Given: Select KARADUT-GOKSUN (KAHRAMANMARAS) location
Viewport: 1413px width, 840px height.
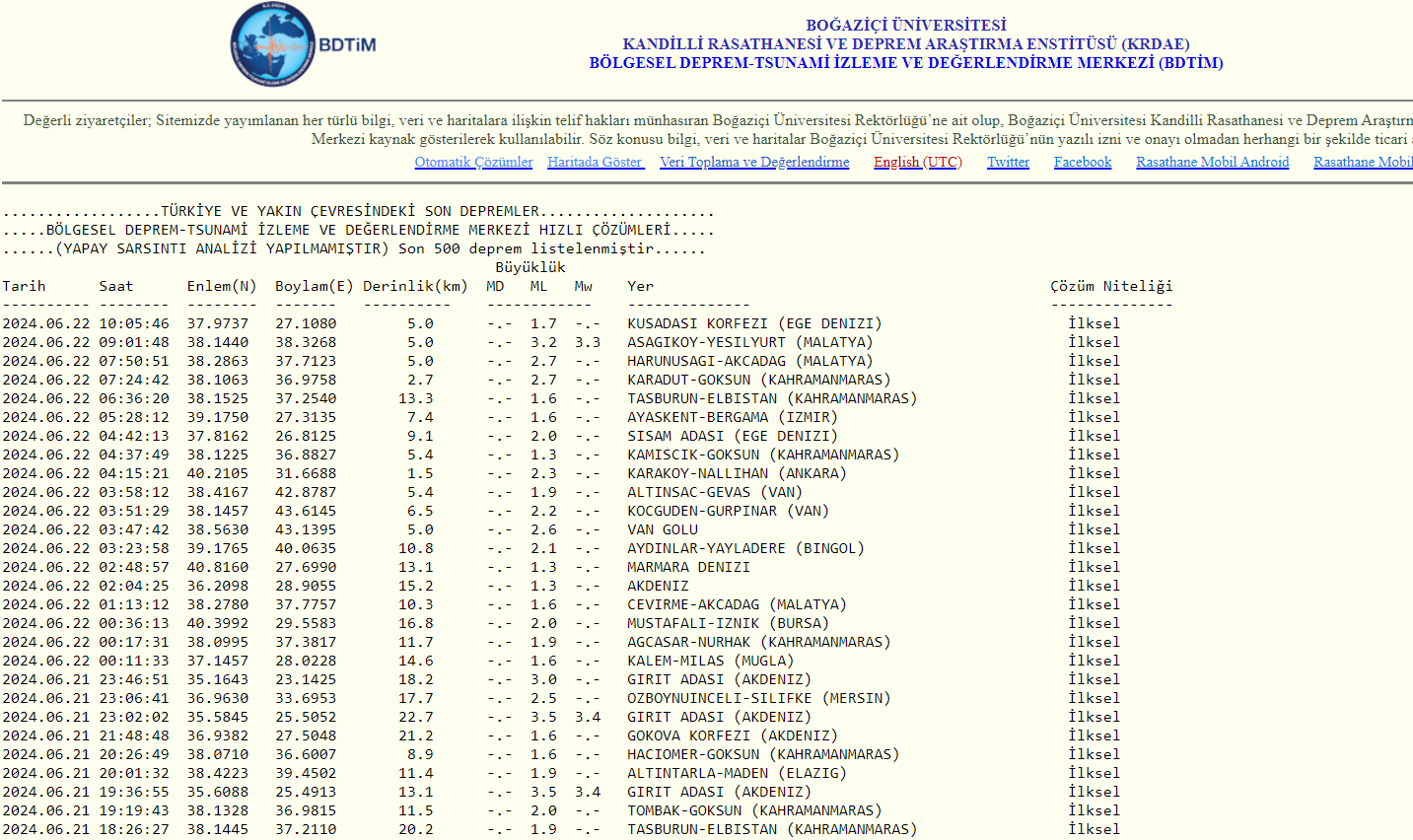Looking at the screenshot, I should [759, 380].
